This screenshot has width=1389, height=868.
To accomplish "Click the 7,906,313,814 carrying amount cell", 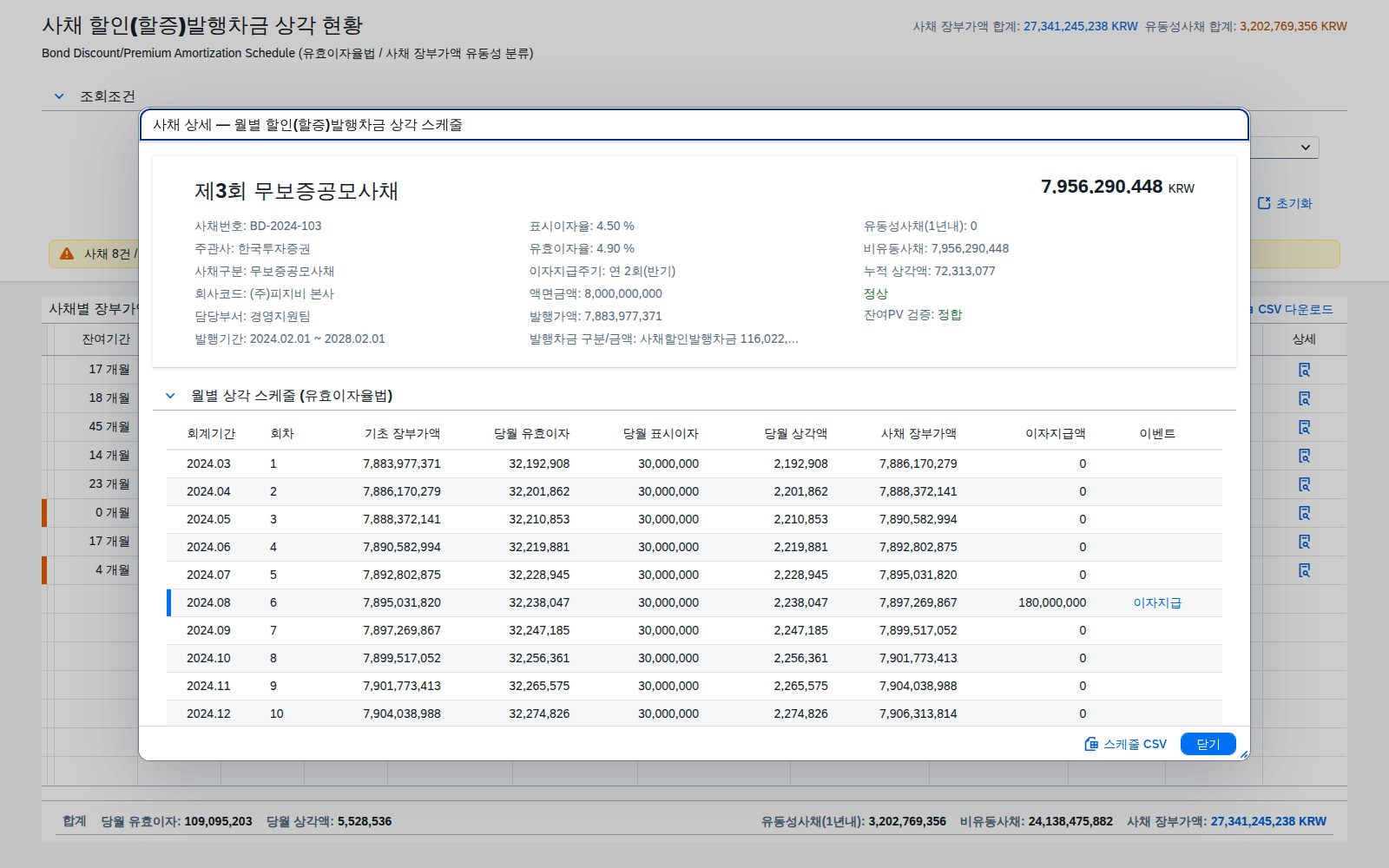I will tap(918, 713).
